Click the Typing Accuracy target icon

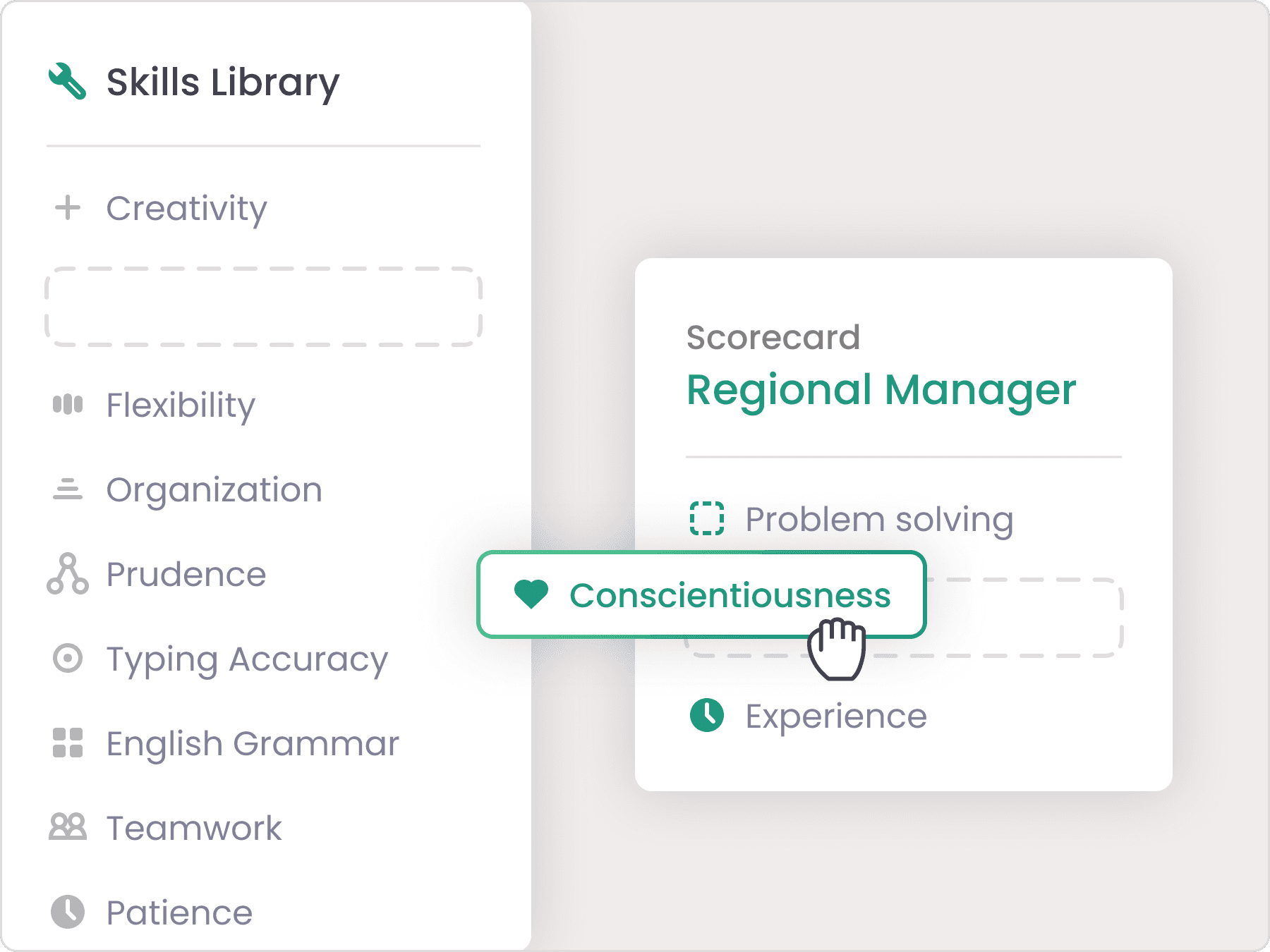(x=68, y=659)
